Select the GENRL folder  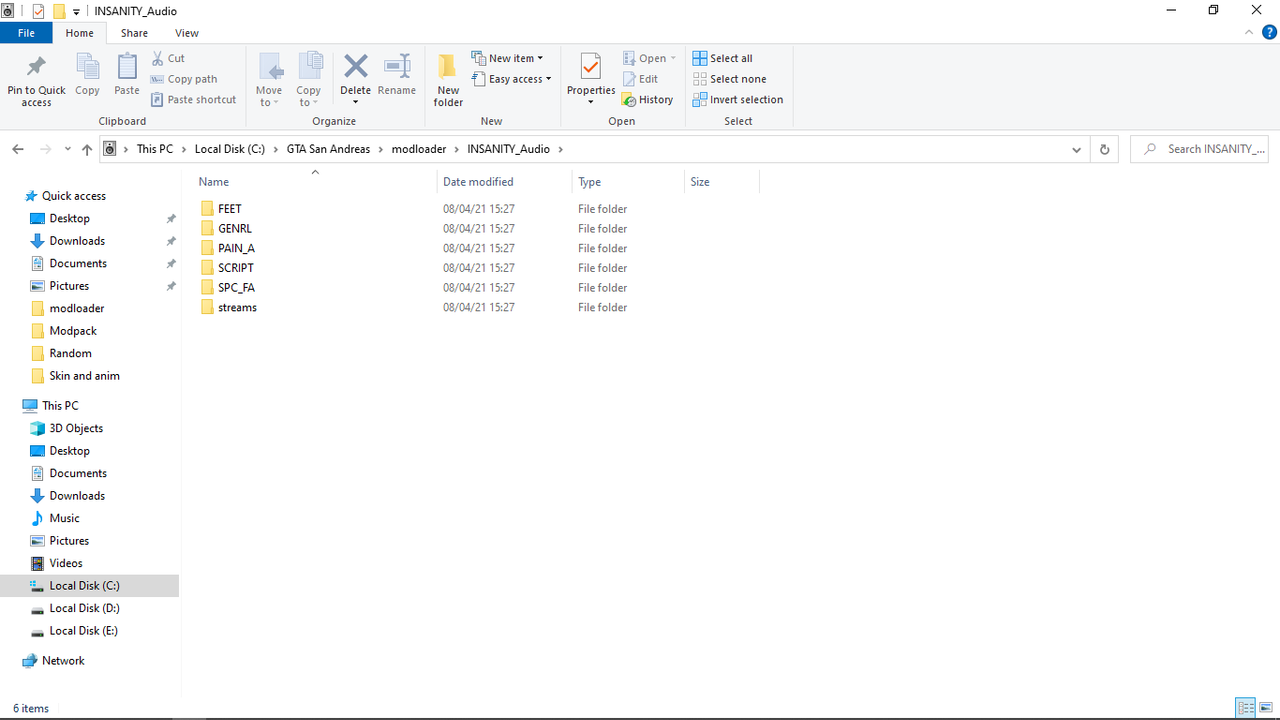pos(235,229)
